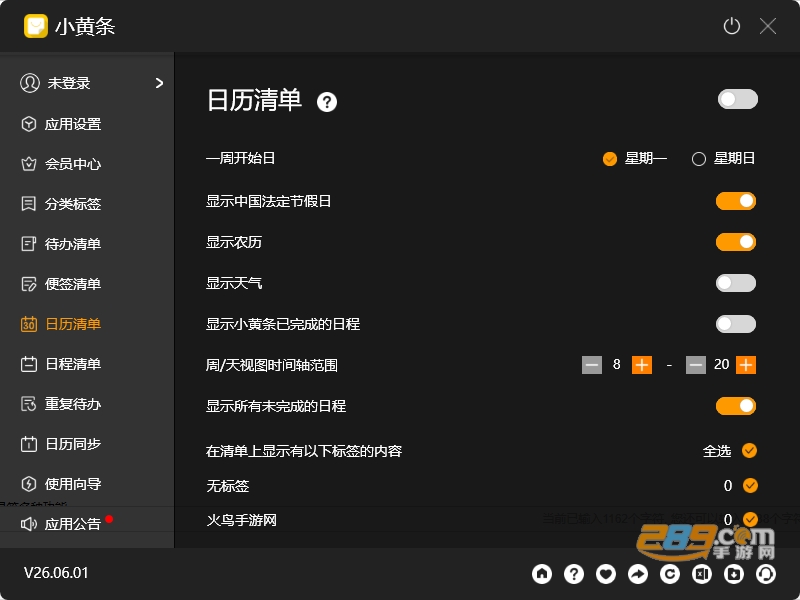Click the version text V26.06.01
800x600 pixels.
point(56,573)
